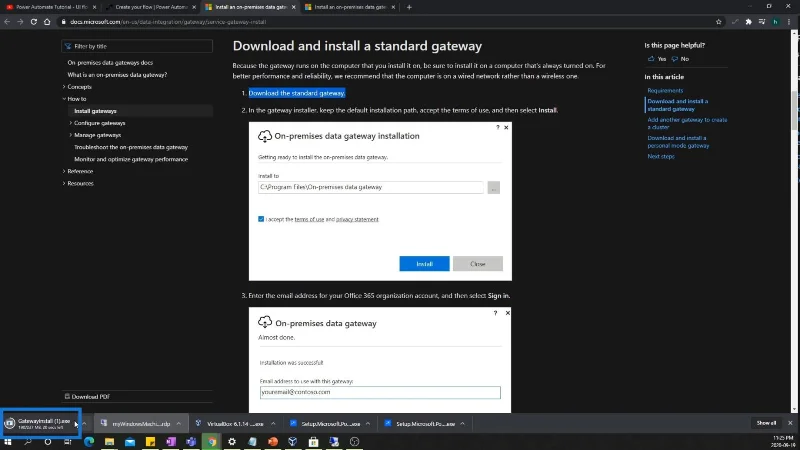Open the Chrome extensions puzzle icon
The height and width of the screenshot is (450, 800).
point(748,22)
